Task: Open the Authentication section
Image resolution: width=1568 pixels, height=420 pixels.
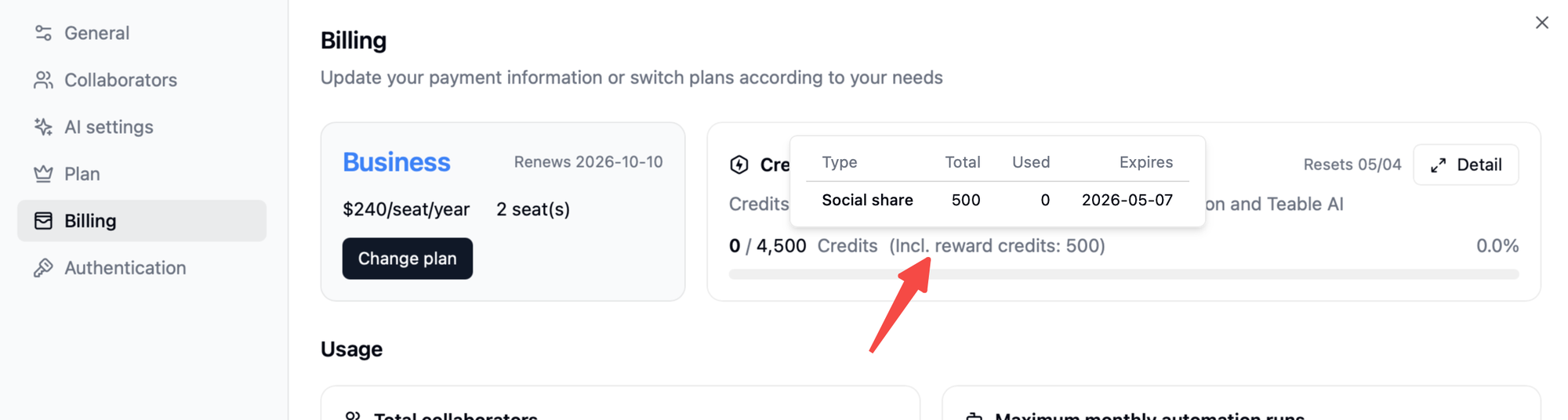Action: point(125,268)
